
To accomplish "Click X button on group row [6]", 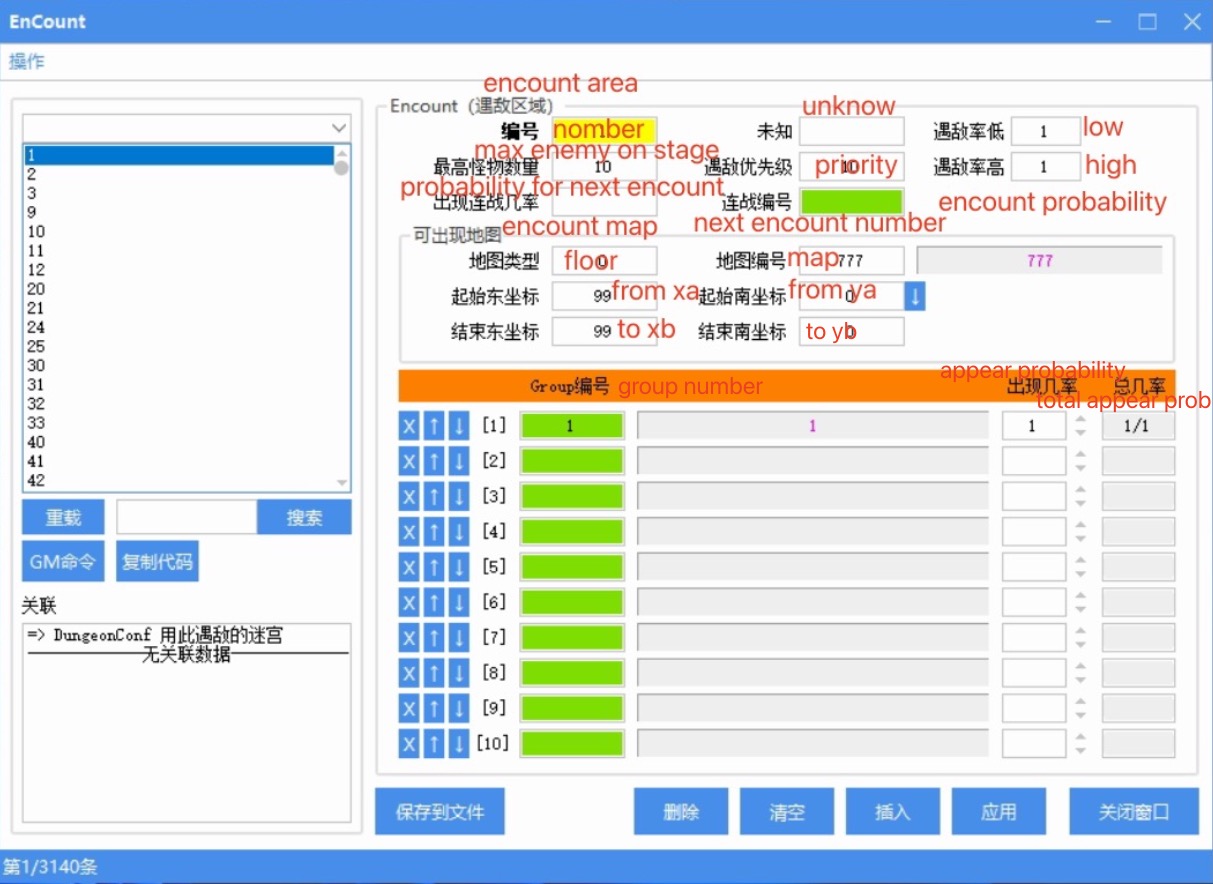I will pyautogui.click(x=409, y=602).
